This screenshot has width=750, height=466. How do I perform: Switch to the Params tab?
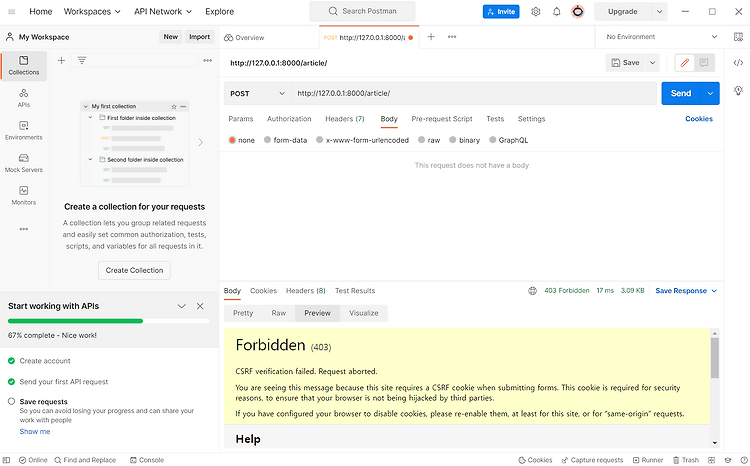pos(241,119)
